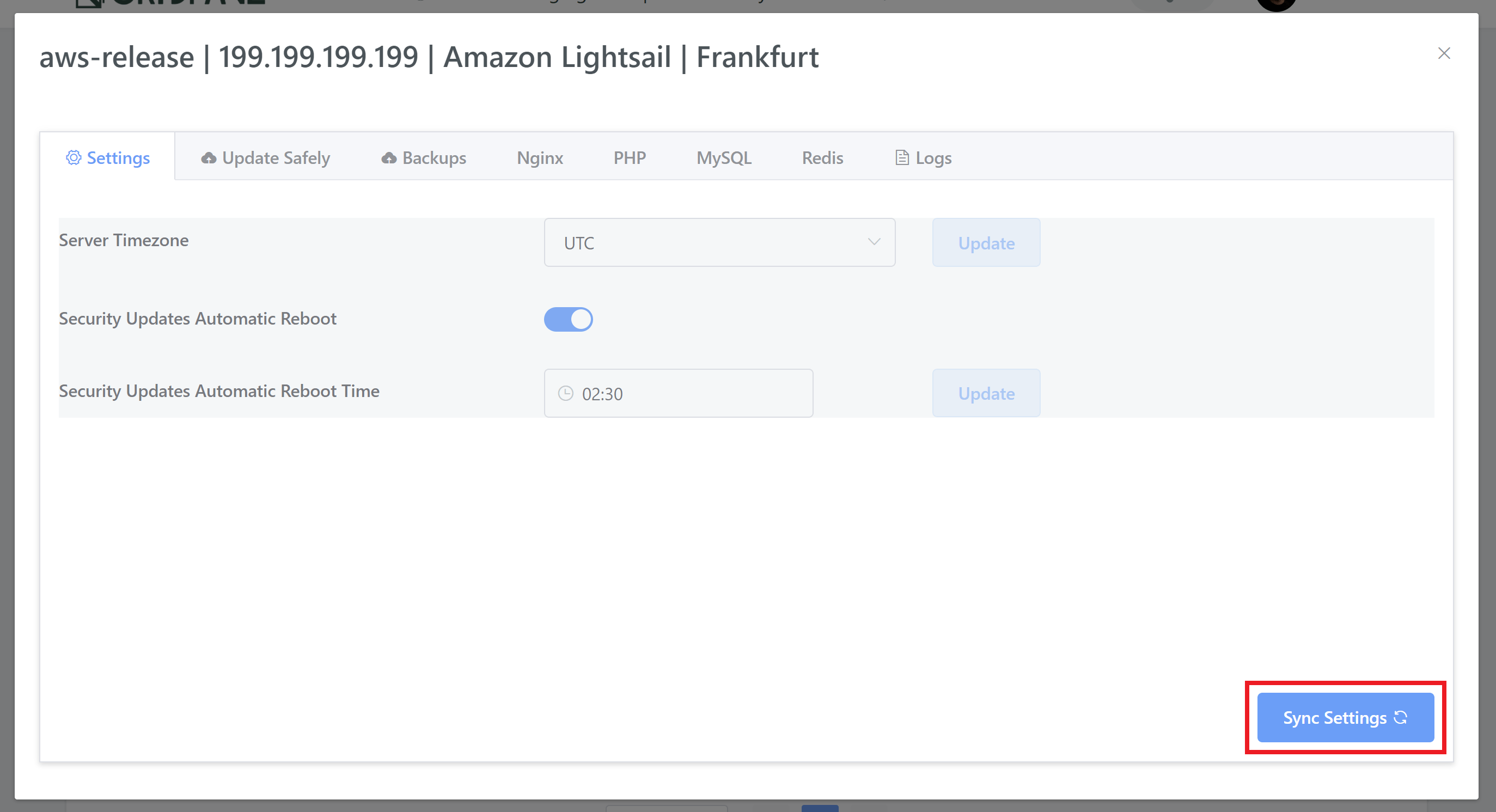This screenshot has height=812, width=1496.
Task: Select the cloud icon beside Update Safely
Action: [x=209, y=157]
